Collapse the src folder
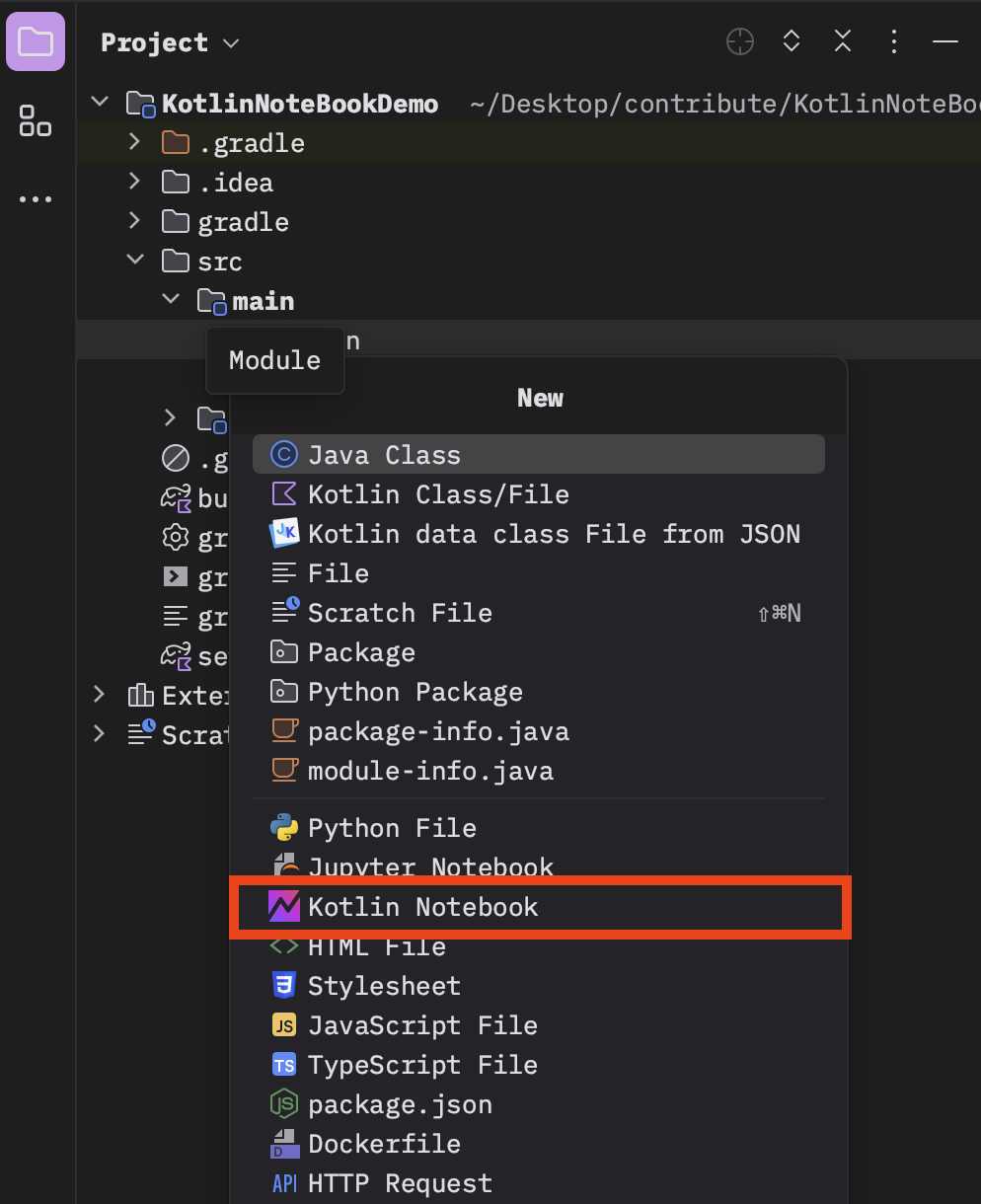 click(x=135, y=260)
